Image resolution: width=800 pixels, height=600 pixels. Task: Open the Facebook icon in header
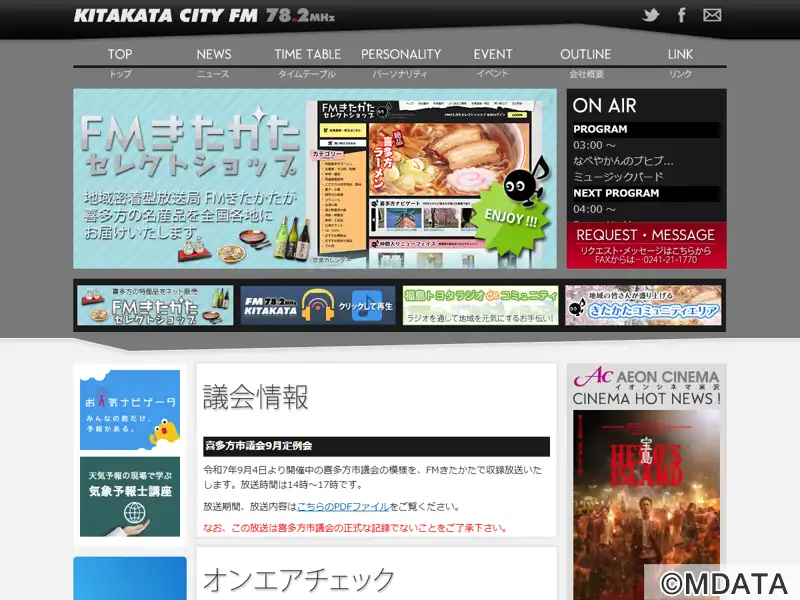point(682,15)
